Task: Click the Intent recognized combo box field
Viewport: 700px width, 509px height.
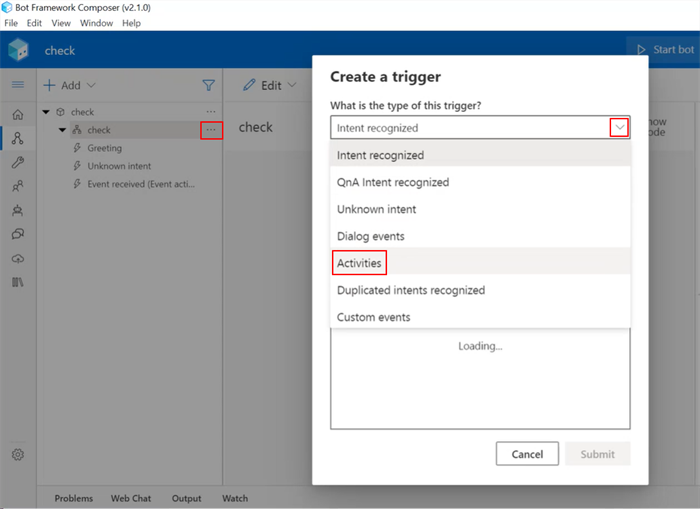Action: [x=480, y=128]
